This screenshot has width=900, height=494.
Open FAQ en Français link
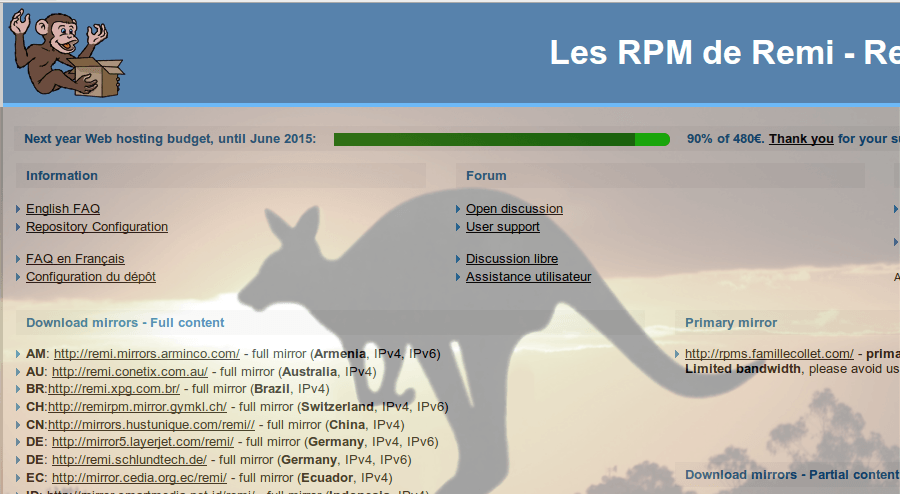point(75,259)
